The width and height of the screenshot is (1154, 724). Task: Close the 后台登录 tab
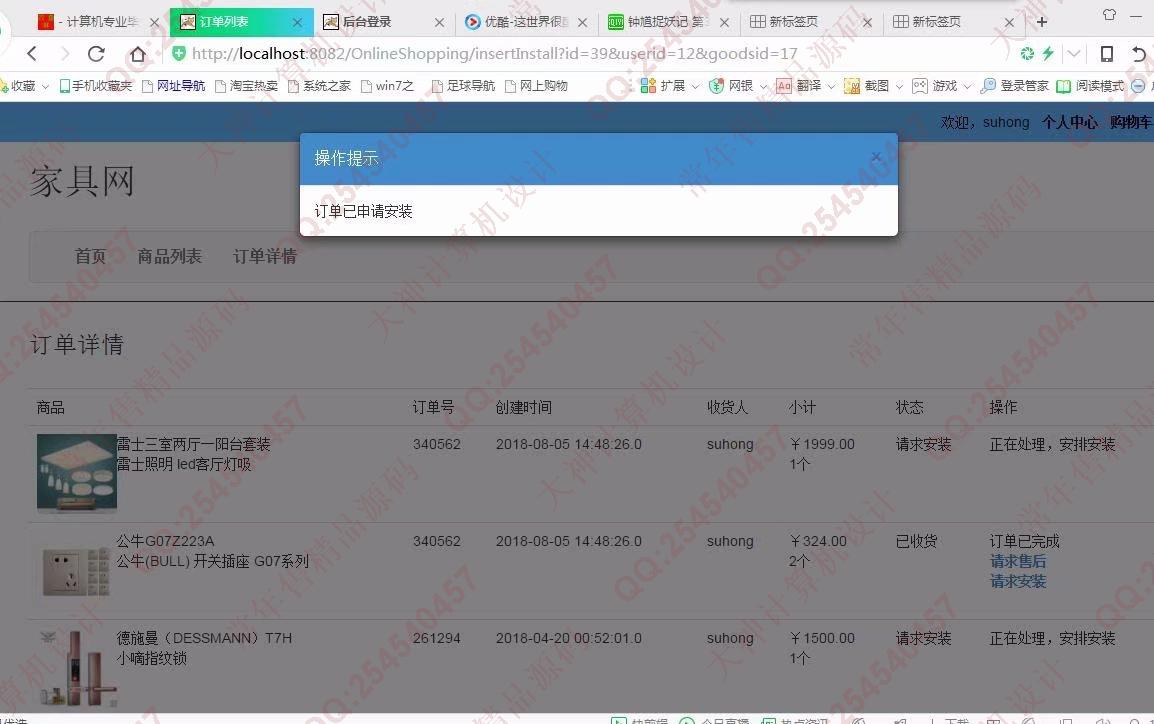(x=439, y=23)
